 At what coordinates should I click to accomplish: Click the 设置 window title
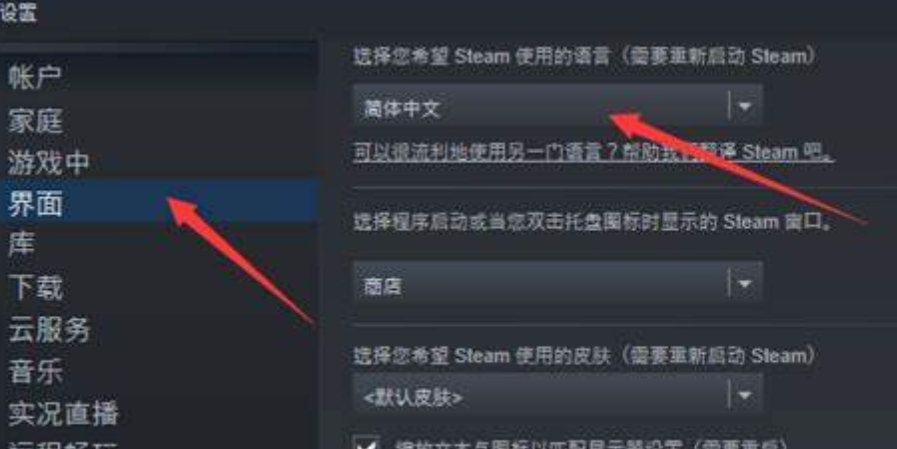18,13
